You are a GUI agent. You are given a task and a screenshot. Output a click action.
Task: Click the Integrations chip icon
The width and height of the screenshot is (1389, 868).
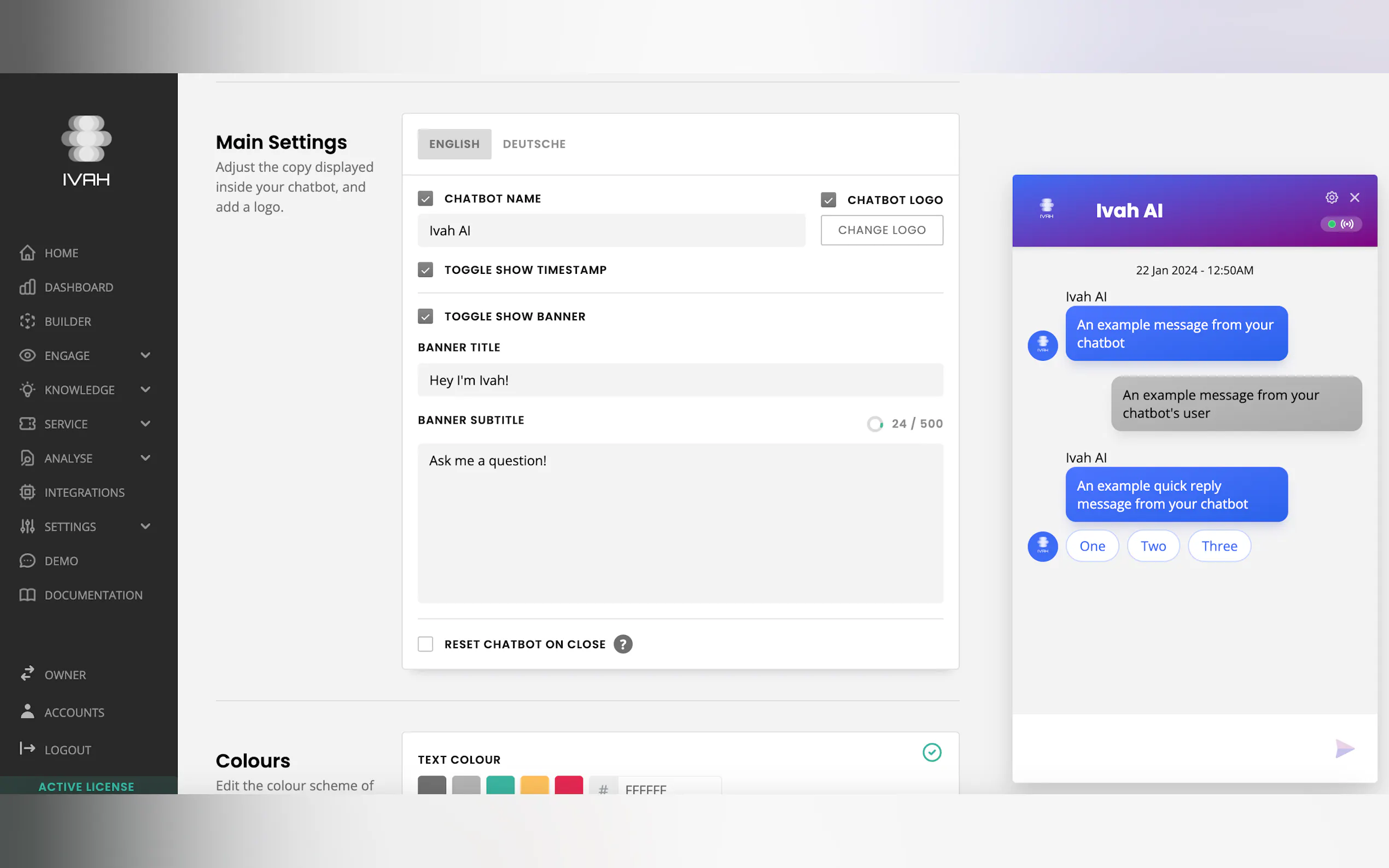(27, 492)
